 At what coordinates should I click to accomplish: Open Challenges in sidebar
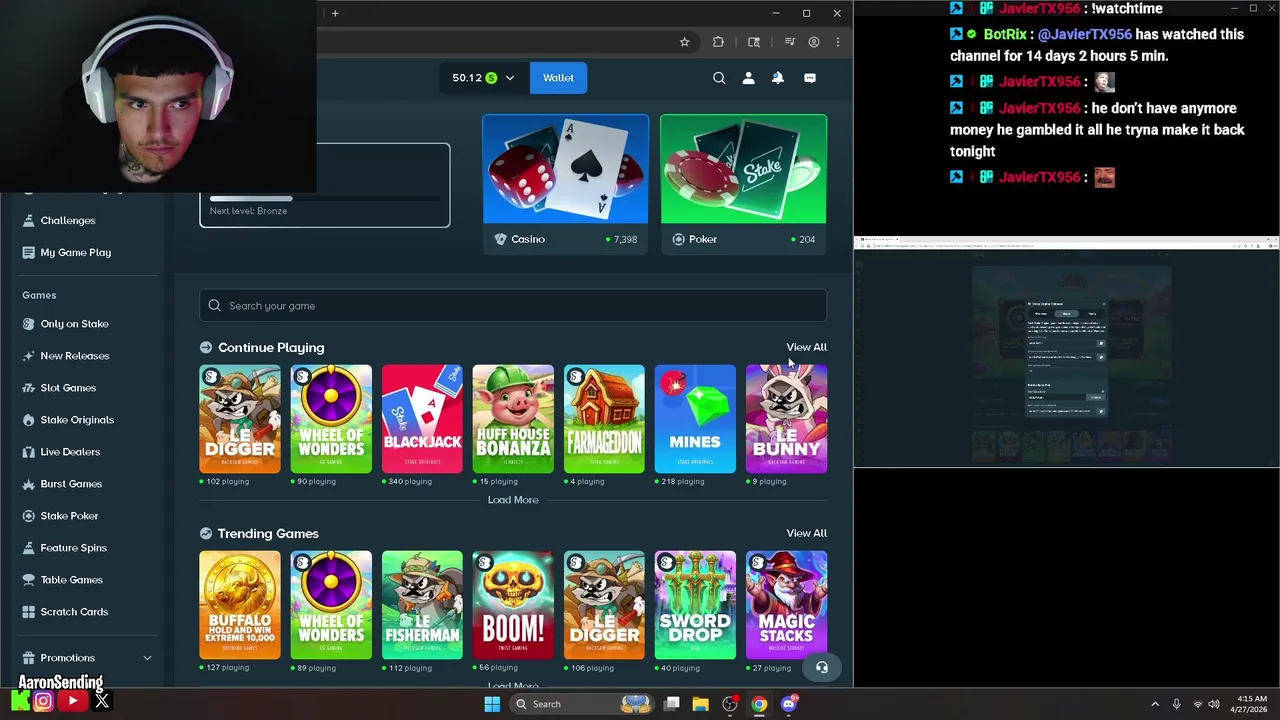point(68,220)
